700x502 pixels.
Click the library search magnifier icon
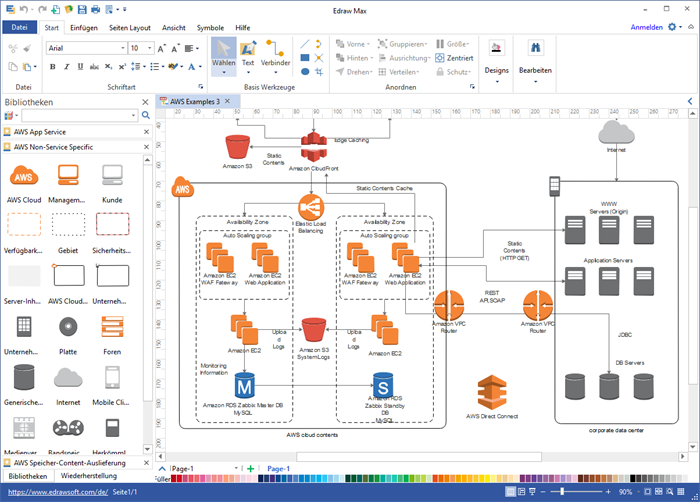tap(146, 116)
